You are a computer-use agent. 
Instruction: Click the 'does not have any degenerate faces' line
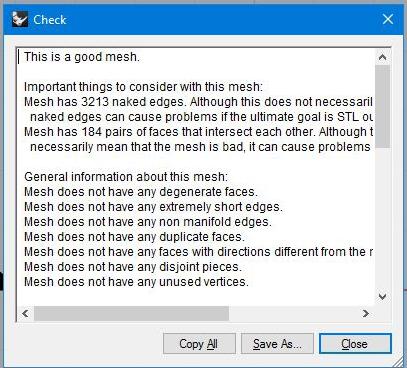pos(141,192)
